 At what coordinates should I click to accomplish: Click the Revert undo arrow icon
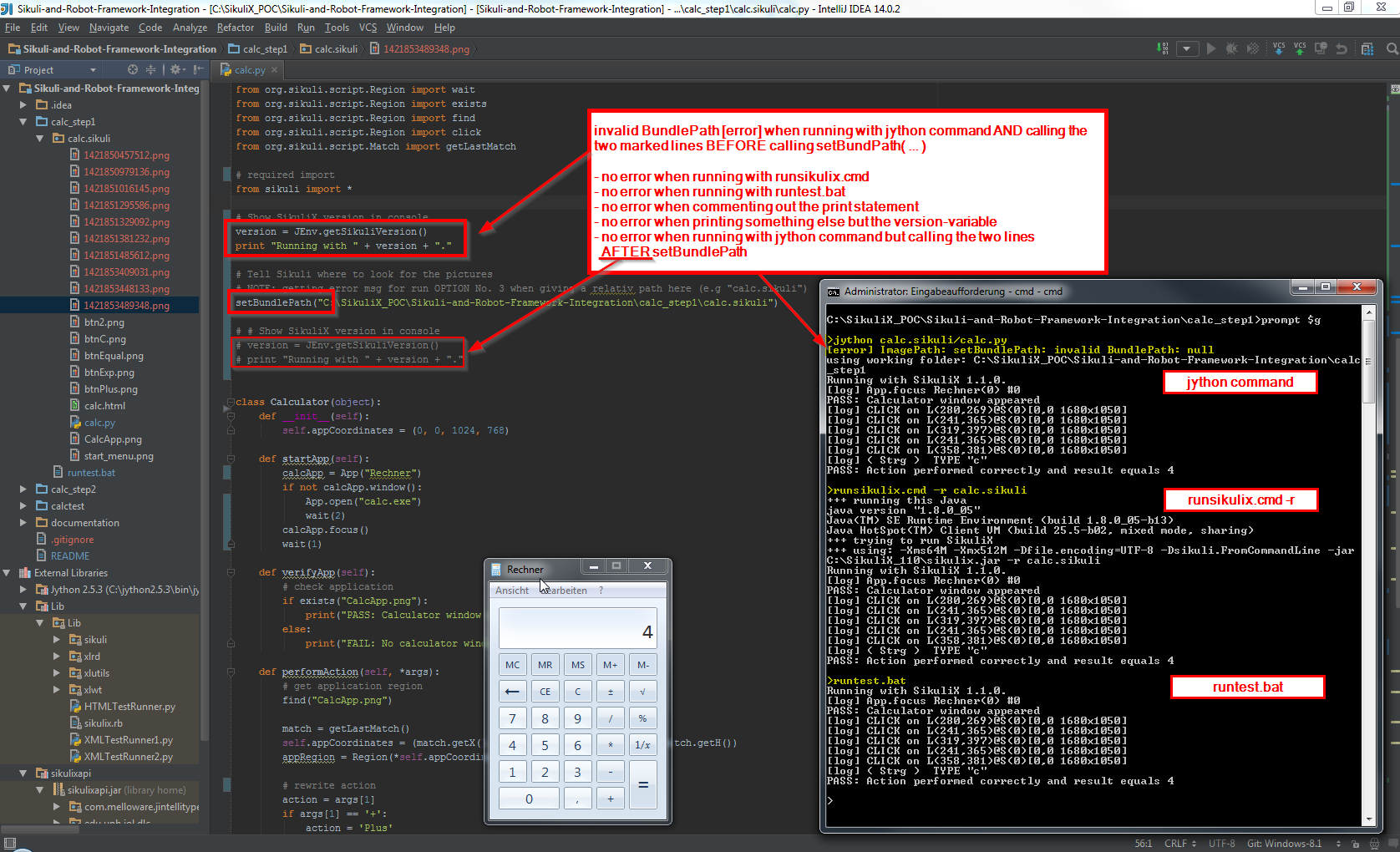click(1342, 48)
